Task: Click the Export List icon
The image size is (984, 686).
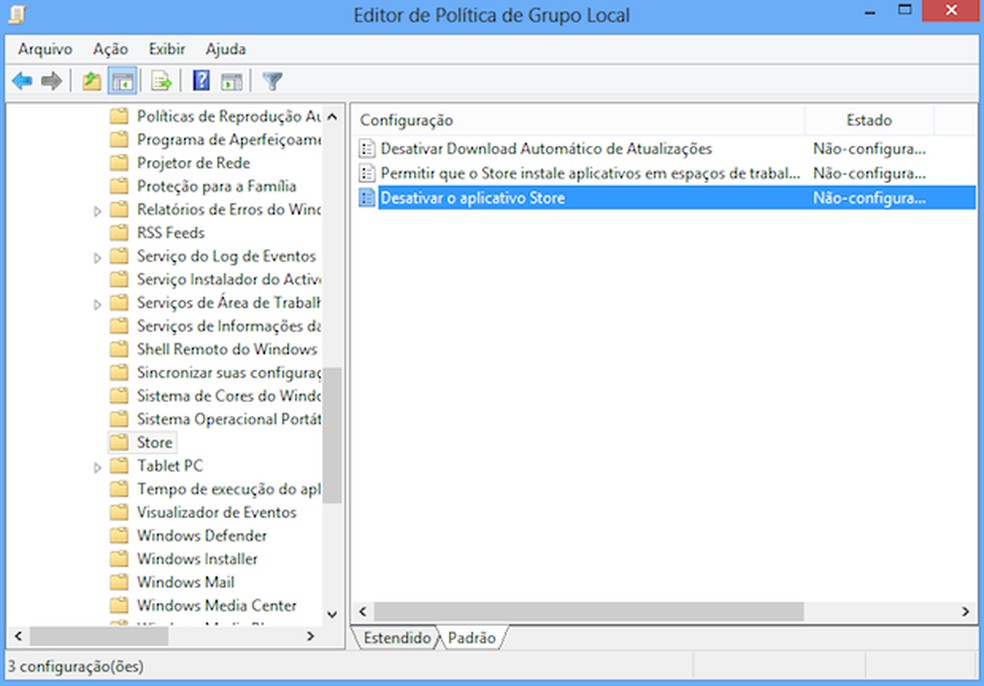Action: coord(160,80)
